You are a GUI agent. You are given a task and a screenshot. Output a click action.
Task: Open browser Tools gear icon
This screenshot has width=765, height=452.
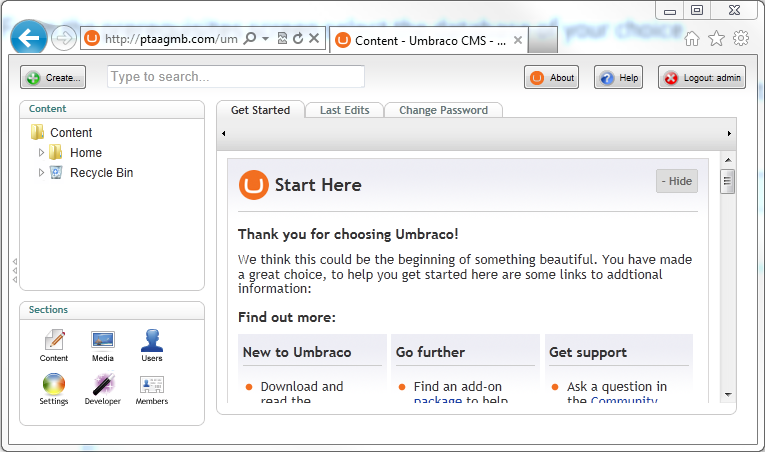[x=741, y=38]
